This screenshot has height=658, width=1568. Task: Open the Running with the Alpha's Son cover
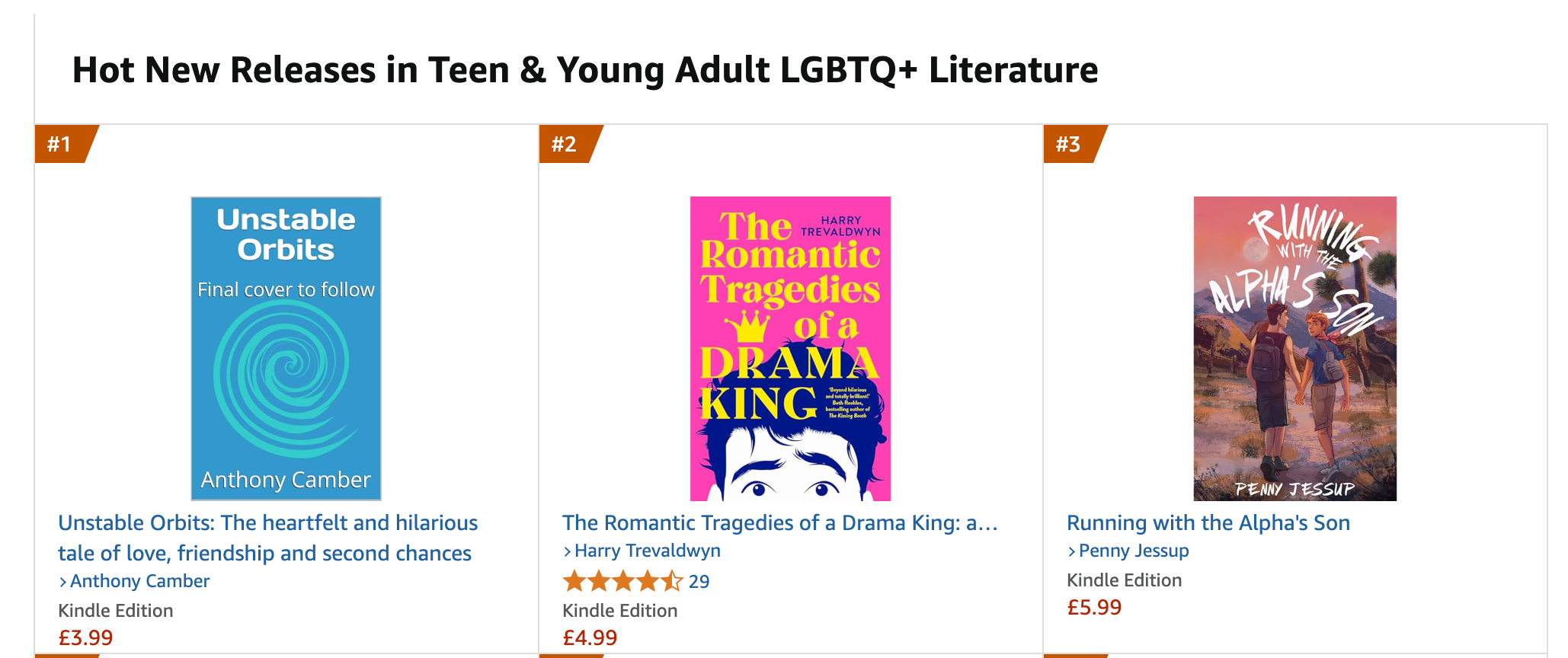point(1294,348)
